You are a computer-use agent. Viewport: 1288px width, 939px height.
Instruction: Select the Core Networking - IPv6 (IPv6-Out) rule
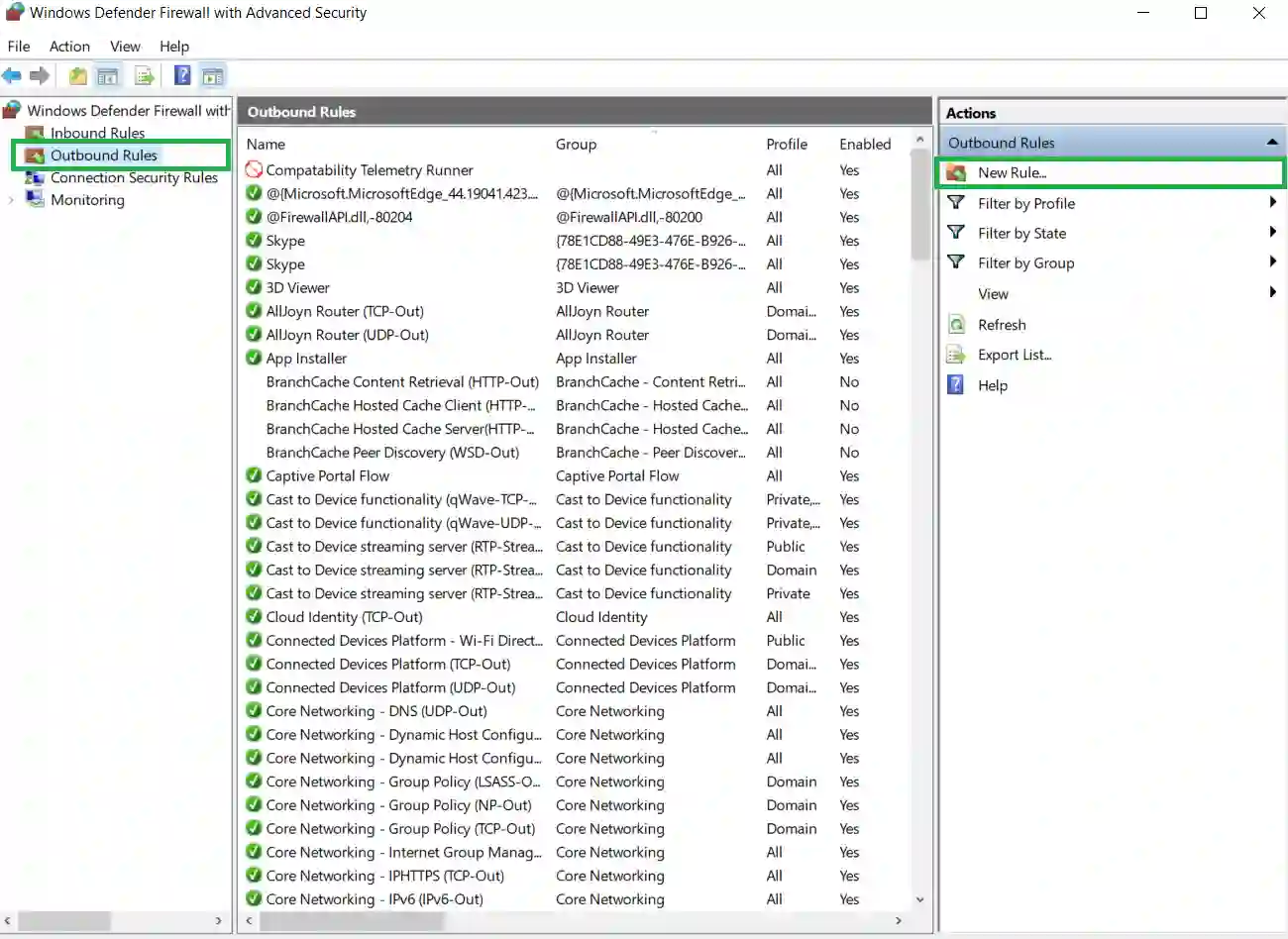[375, 899]
